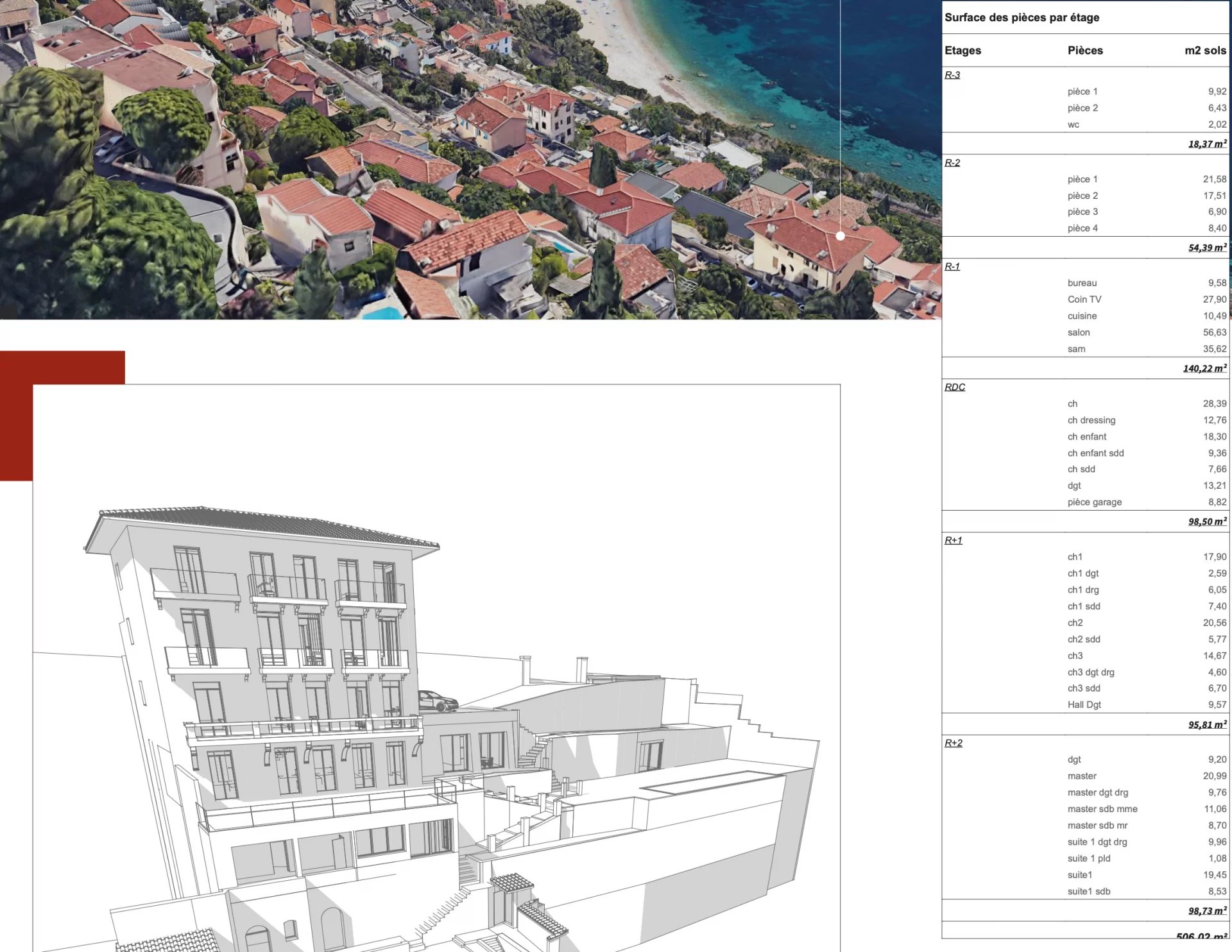The image size is (1232, 952).
Task: Select the salon row in R-1
Action: (x=1079, y=332)
